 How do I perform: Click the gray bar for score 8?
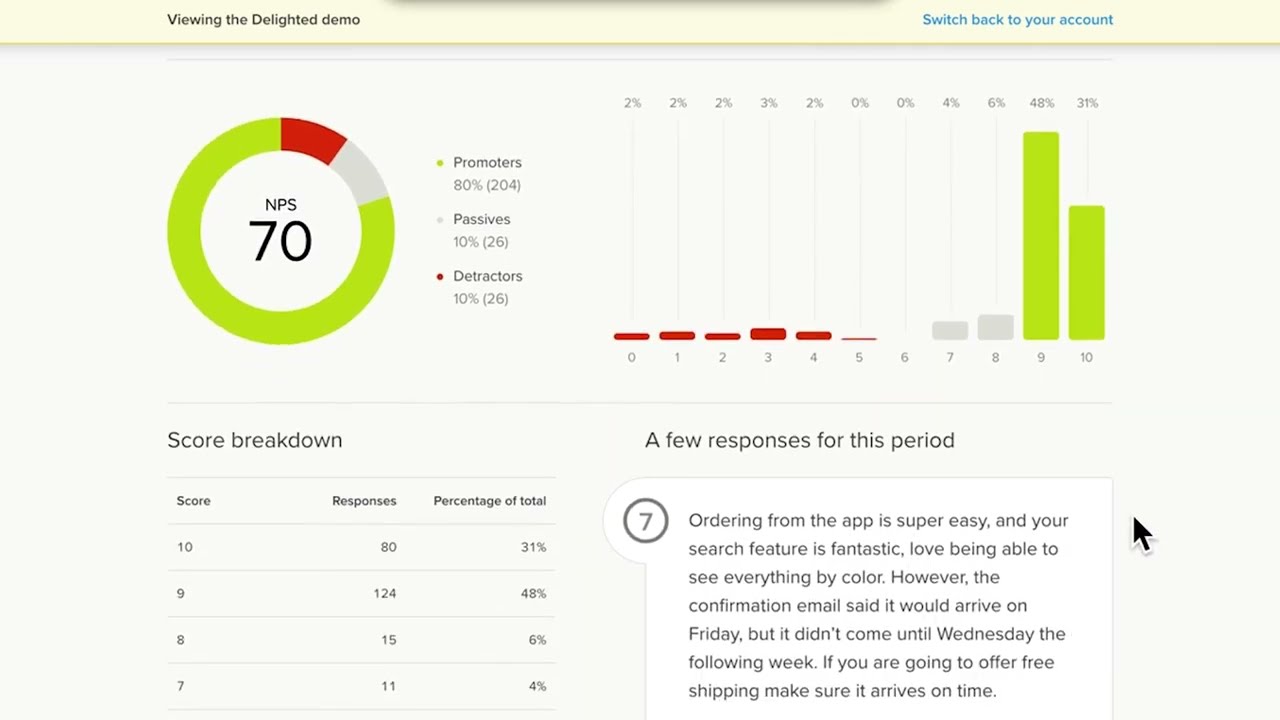coord(995,327)
